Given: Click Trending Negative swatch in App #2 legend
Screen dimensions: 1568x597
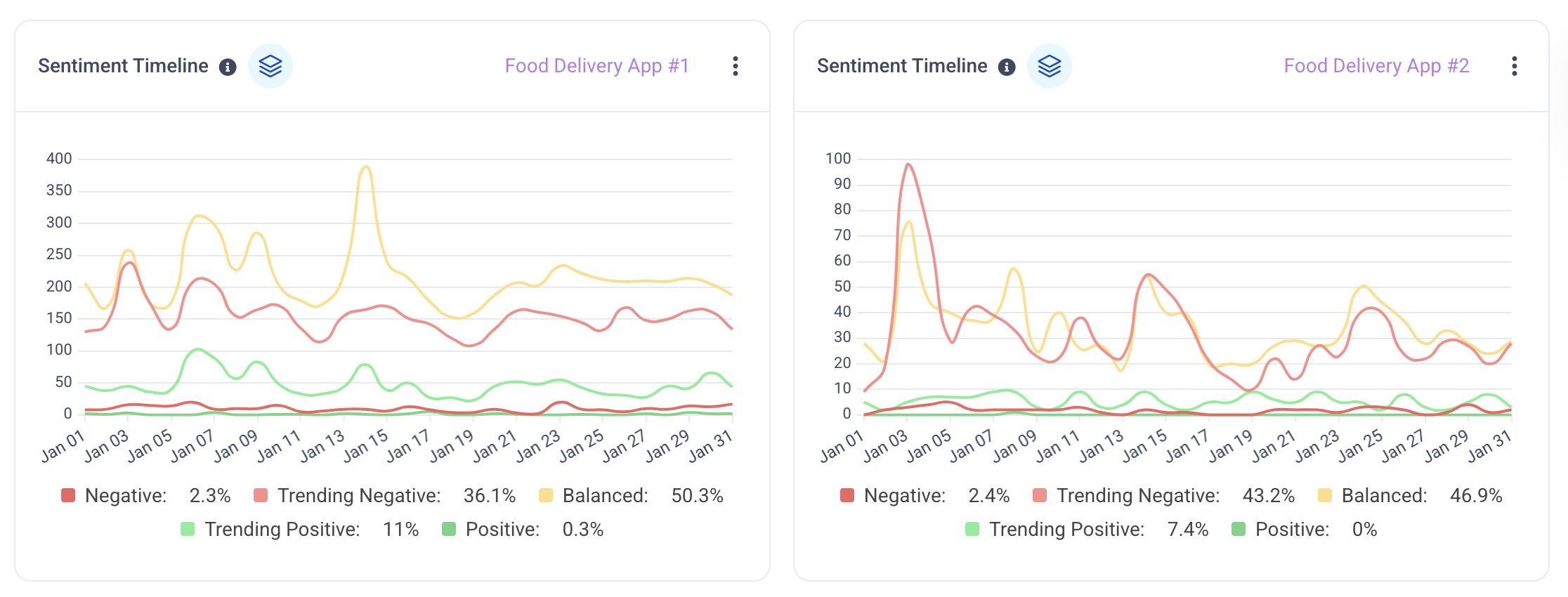Looking at the screenshot, I should pyautogui.click(x=1040, y=496).
